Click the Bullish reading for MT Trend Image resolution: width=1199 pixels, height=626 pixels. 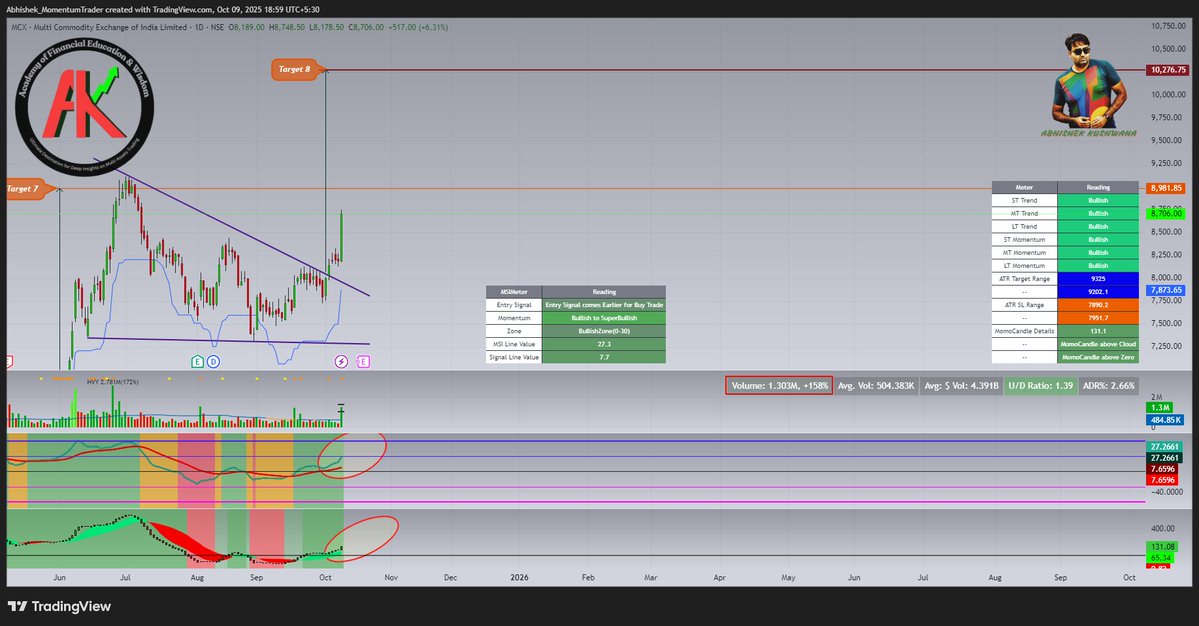click(1098, 214)
